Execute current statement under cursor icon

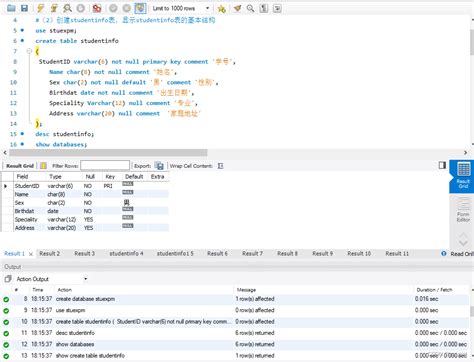click(54, 8)
